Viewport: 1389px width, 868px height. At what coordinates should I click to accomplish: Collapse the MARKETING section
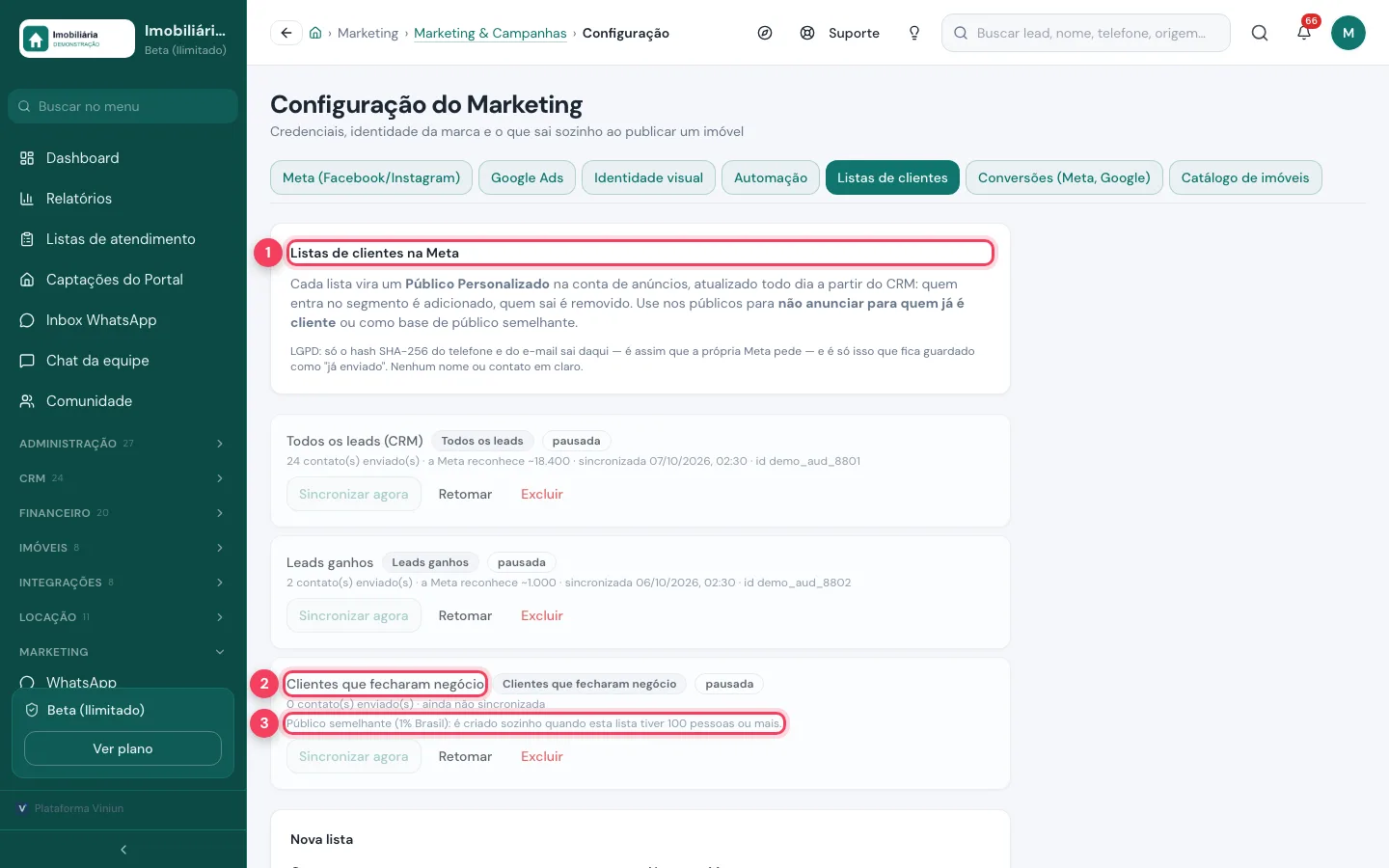click(x=123, y=652)
